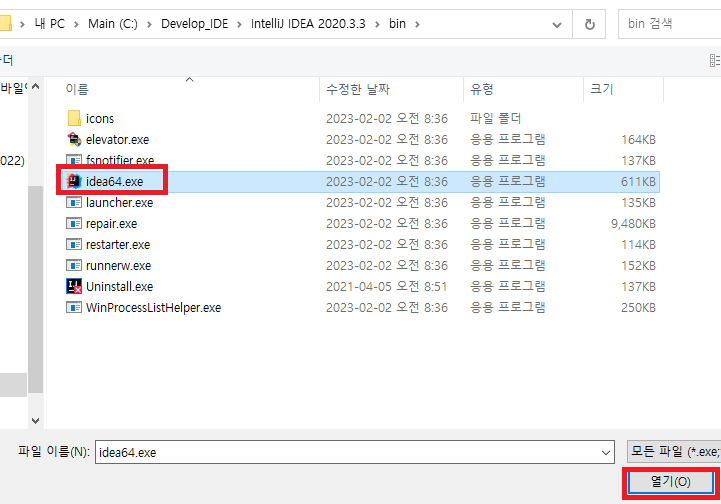Open address bar history dropdown arrow

point(557,24)
